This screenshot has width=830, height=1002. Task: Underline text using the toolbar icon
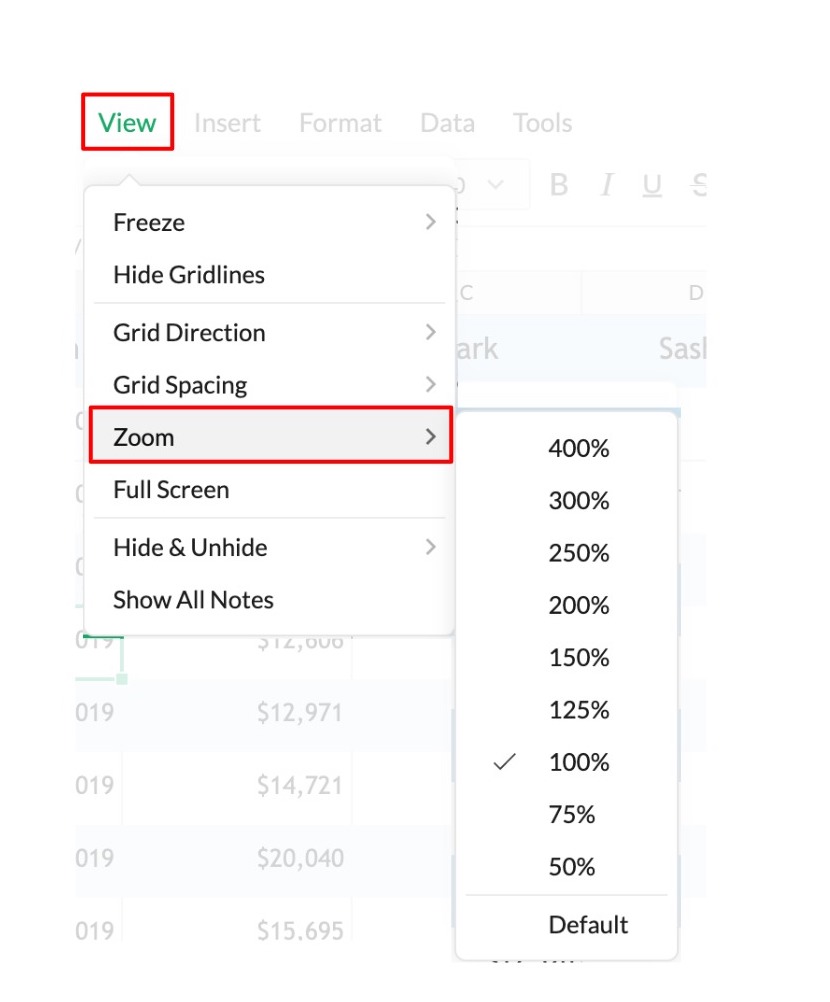(x=652, y=185)
